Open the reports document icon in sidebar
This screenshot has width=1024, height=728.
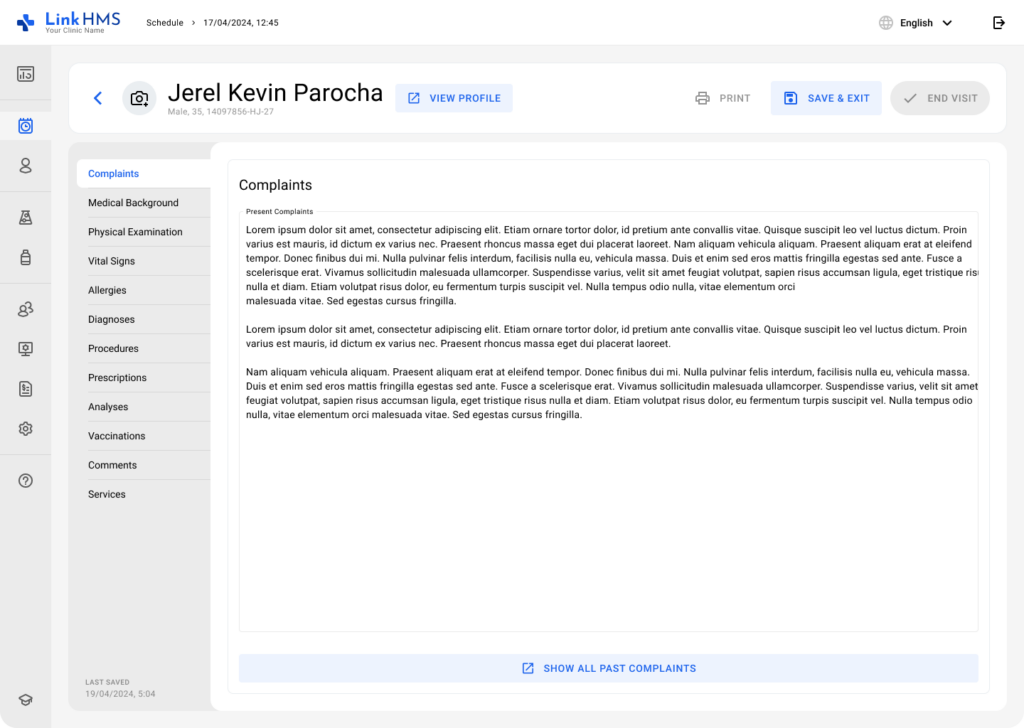[x=25, y=389]
